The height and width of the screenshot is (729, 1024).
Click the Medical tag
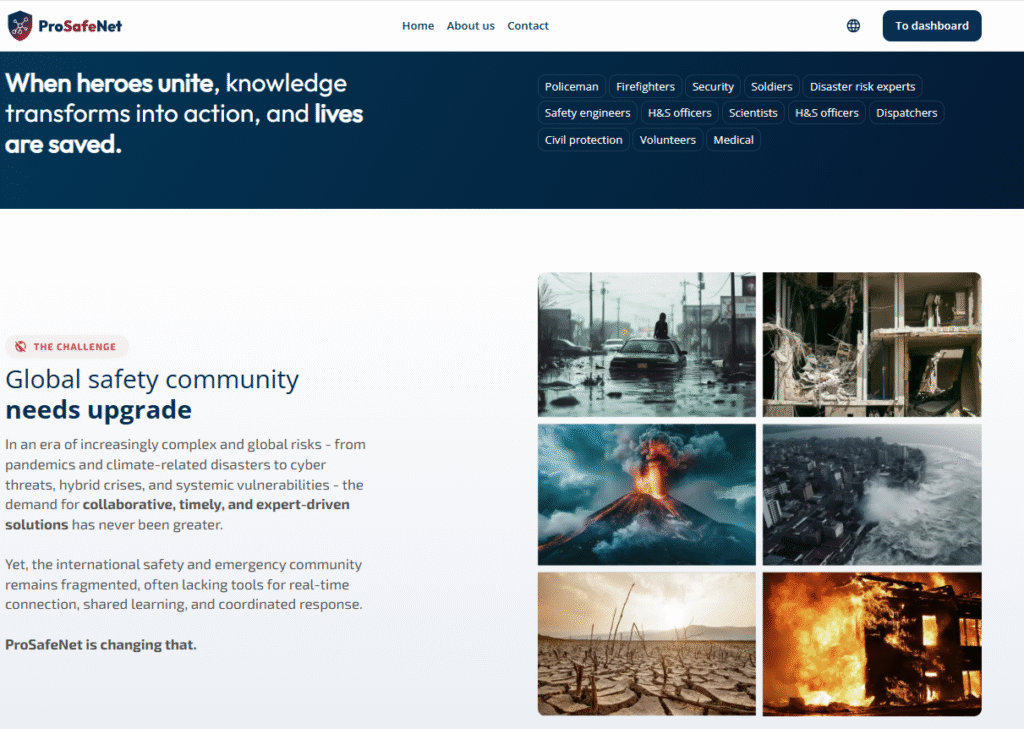(733, 140)
